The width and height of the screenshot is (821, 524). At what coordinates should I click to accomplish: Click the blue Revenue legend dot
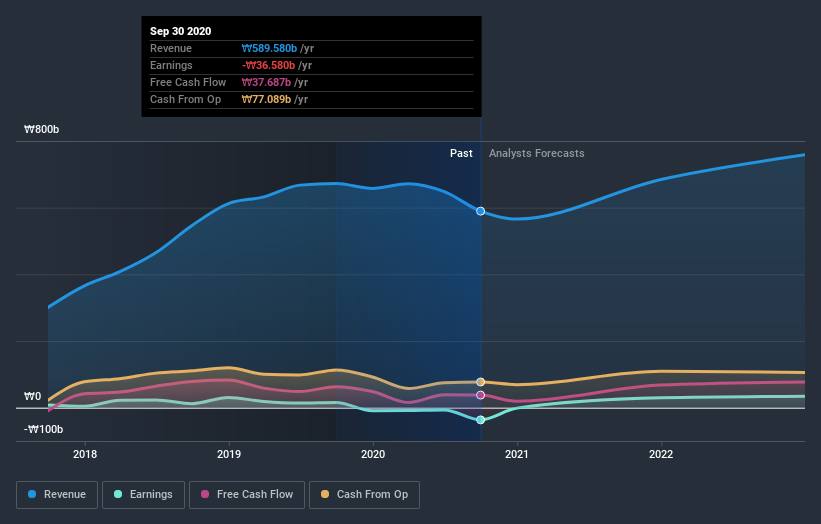click(x=32, y=494)
